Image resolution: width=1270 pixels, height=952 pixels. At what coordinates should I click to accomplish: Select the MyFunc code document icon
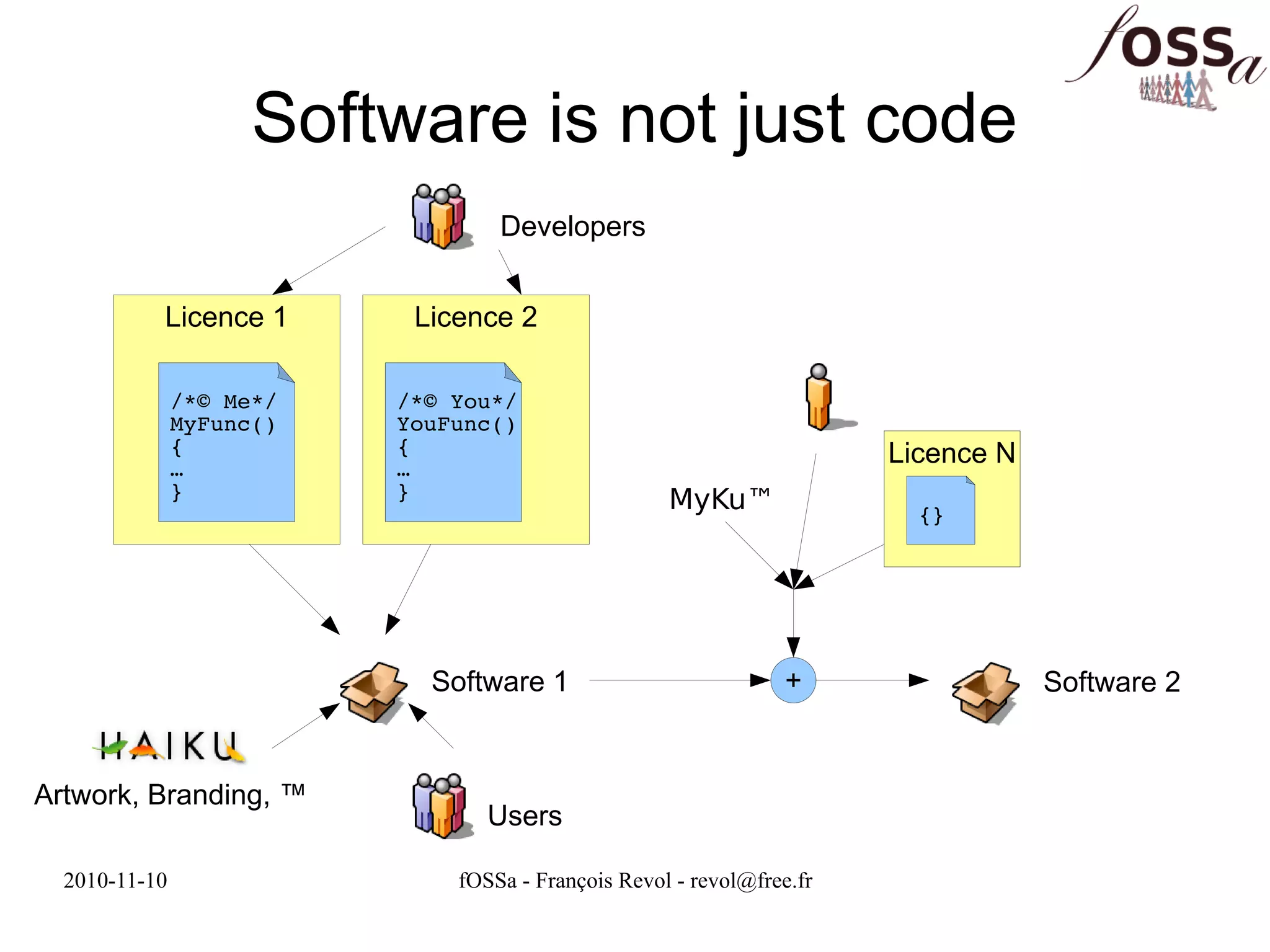pos(226,442)
